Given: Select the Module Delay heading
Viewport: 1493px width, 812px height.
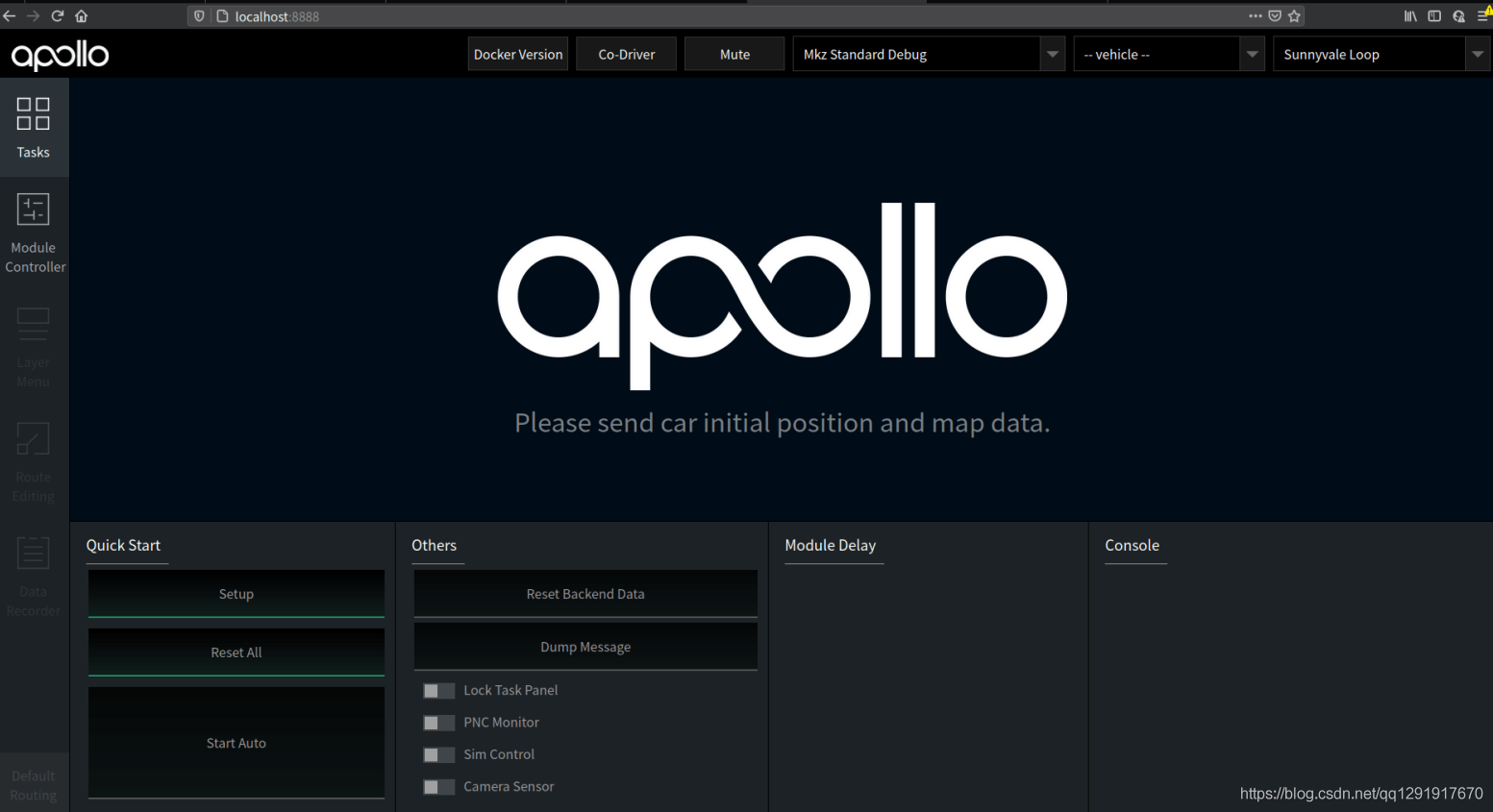Looking at the screenshot, I should point(831,545).
